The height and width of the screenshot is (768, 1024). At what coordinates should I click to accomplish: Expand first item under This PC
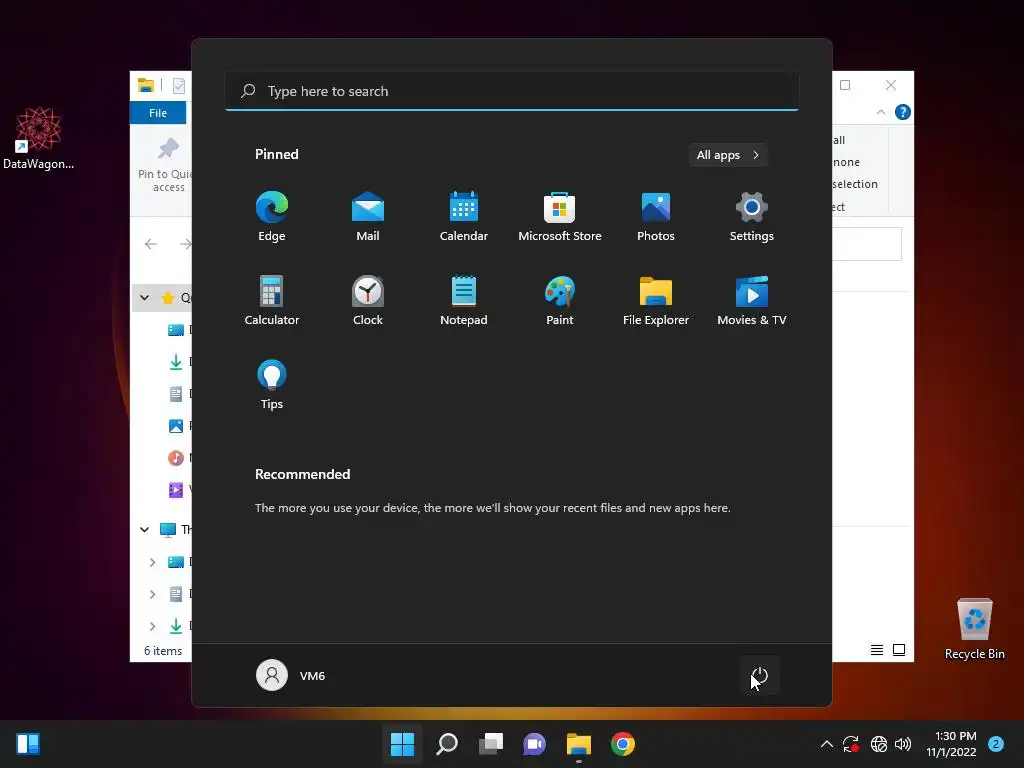152,562
